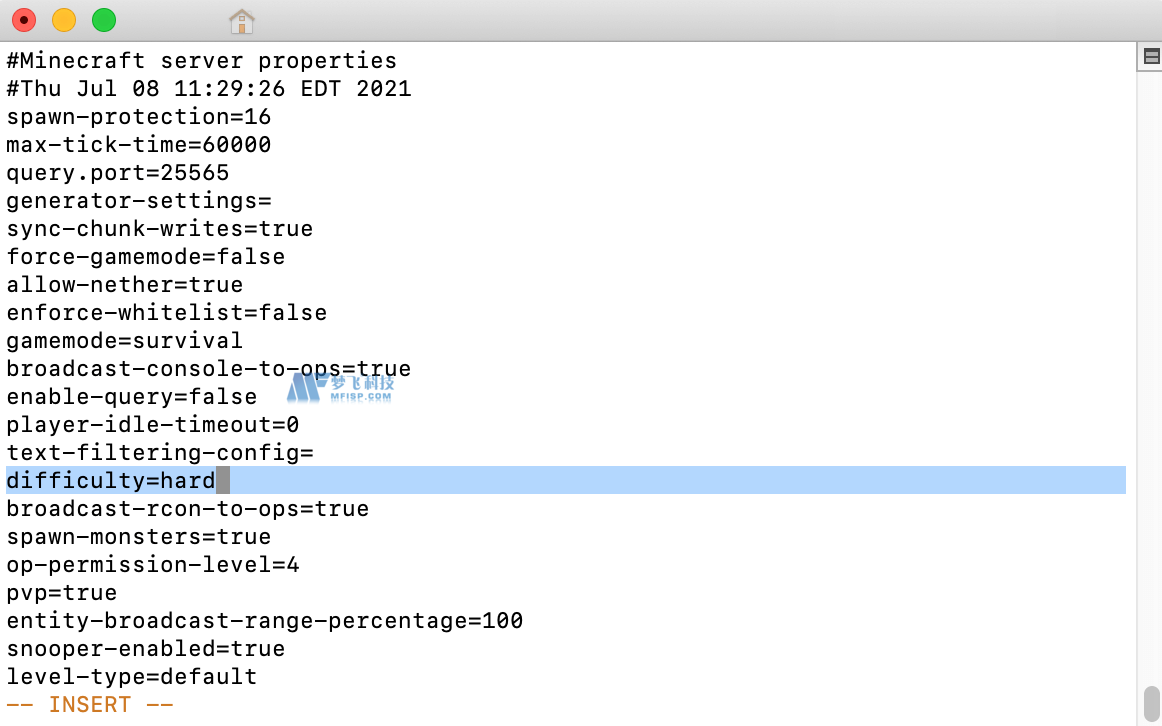Click the home folder icon in title bar
The image size is (1162, 726).
[242, 21]
